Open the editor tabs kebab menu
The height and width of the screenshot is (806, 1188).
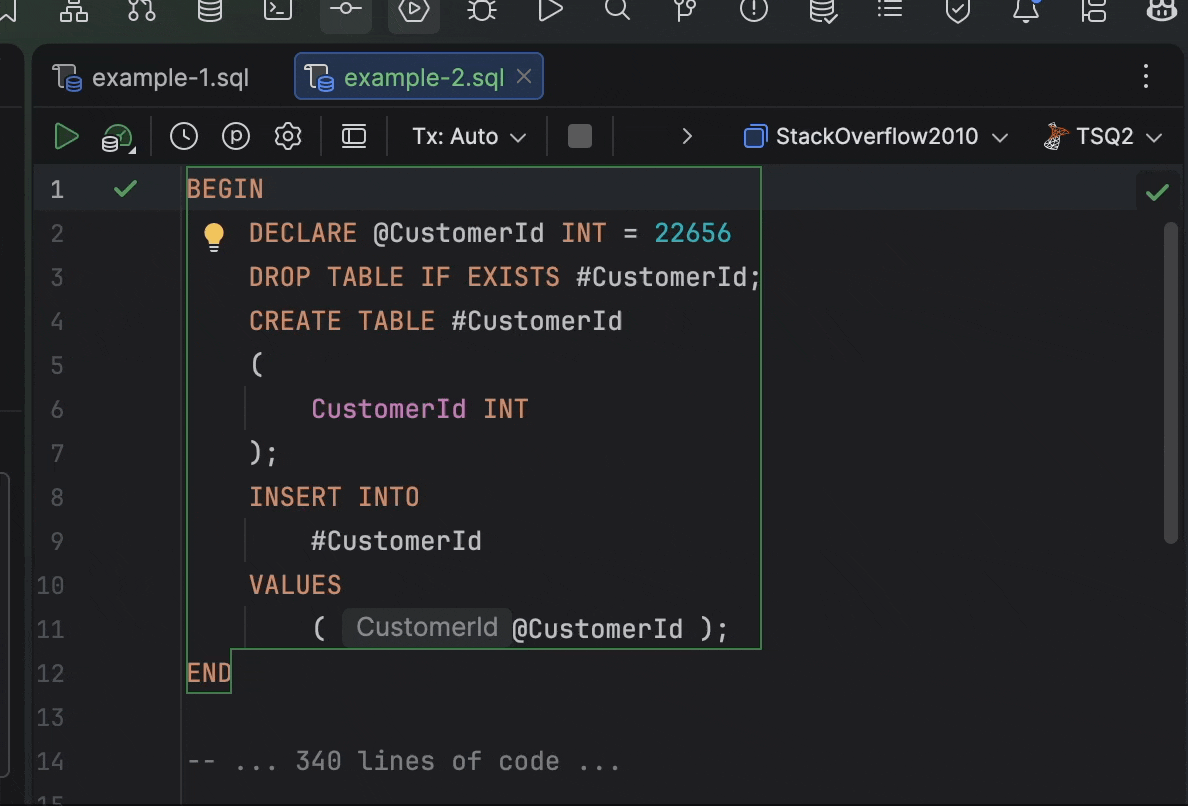click(x=1146, y=76)
